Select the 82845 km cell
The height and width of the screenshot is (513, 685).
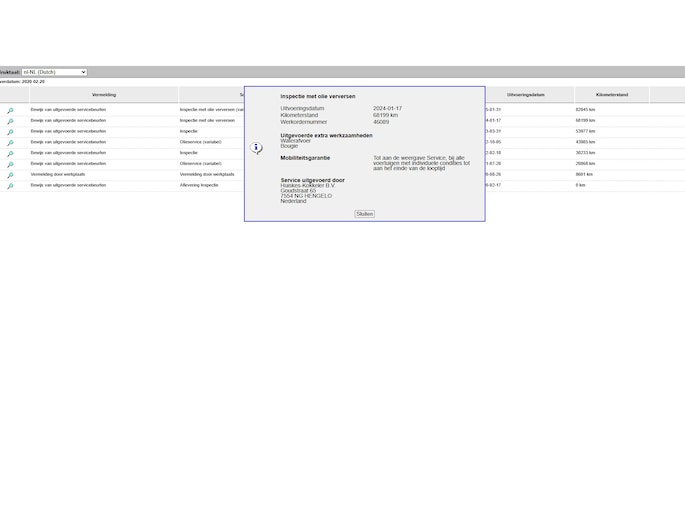pyautogui.click(x=586, y=110)
